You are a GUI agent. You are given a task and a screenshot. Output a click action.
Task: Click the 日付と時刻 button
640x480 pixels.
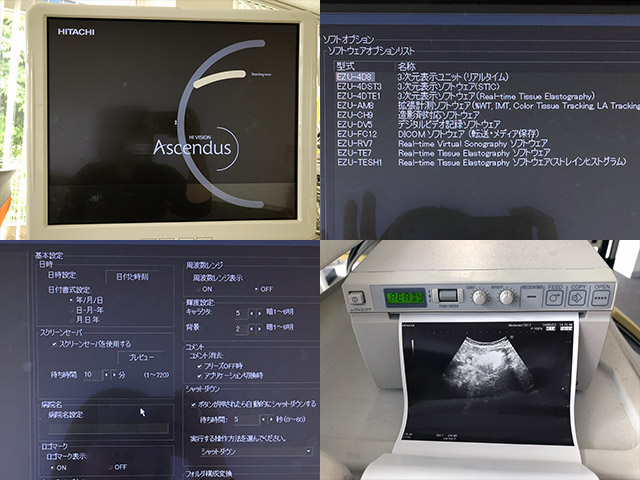[132, 277]
